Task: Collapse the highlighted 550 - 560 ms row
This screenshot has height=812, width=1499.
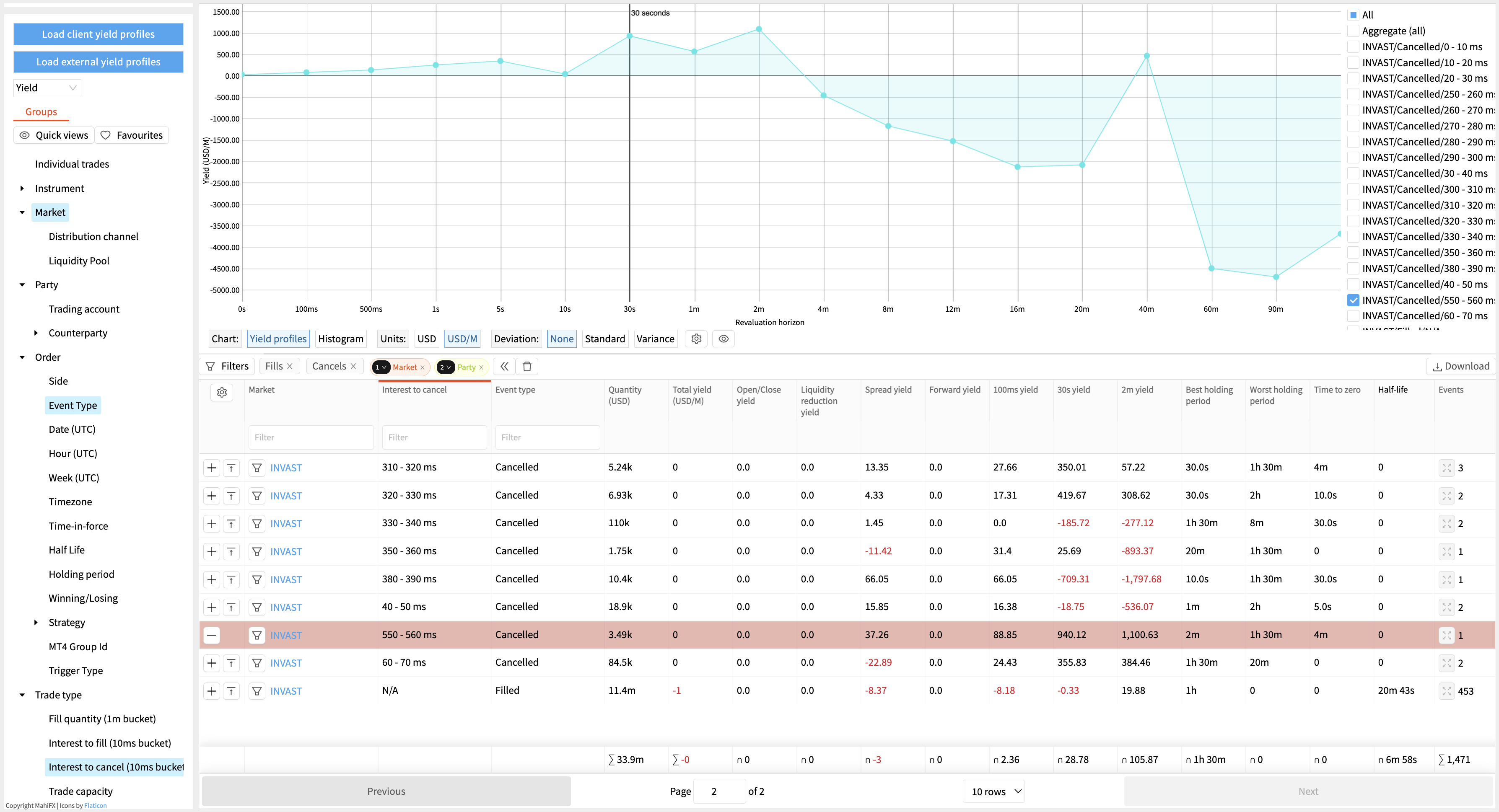Action: (212, 635)
